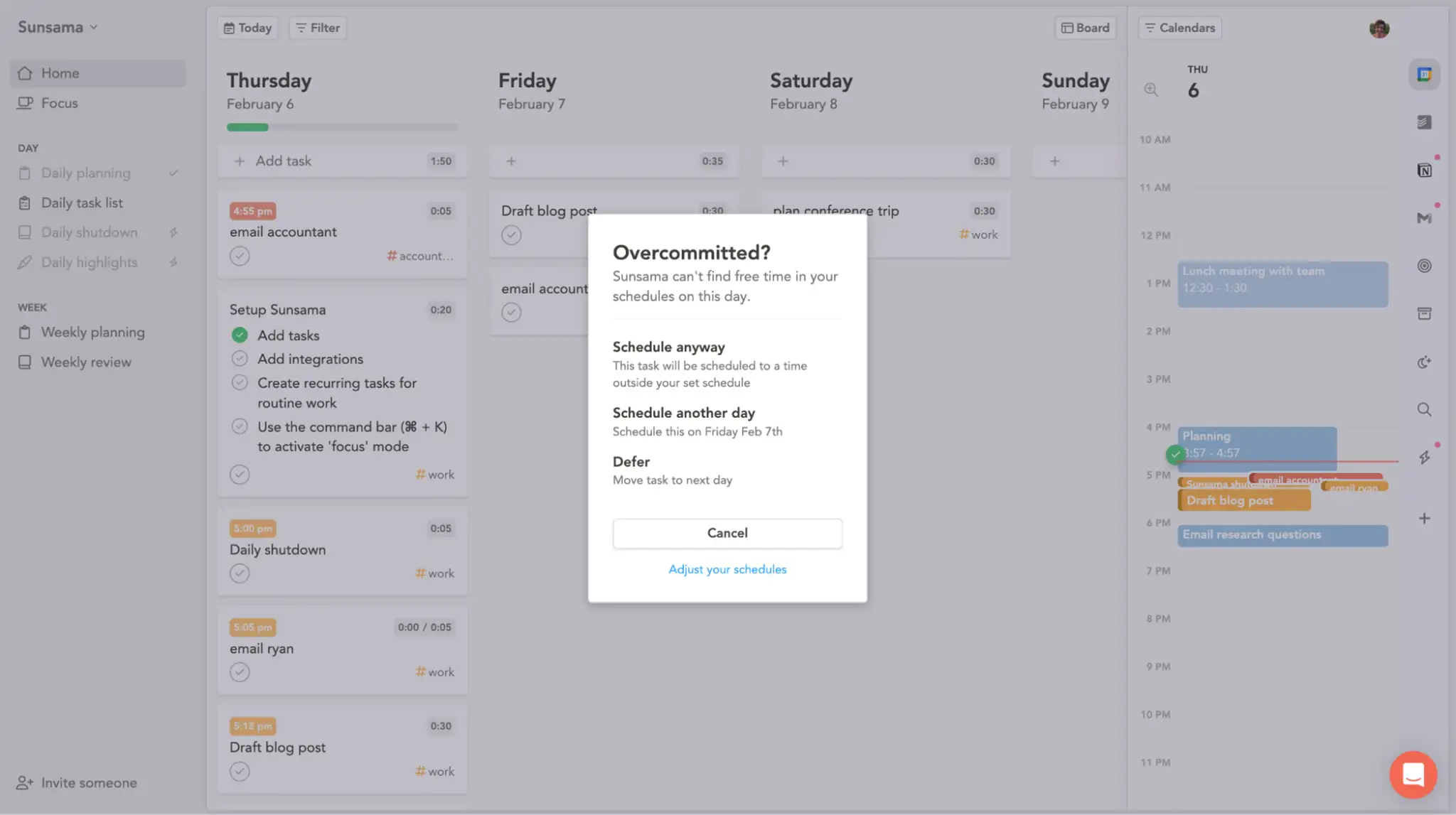The width and height of the screenshot is (1456, 815).
Task: Open the Gmail integration icon
Action: pyautogui.click(x=1424, y=218)
